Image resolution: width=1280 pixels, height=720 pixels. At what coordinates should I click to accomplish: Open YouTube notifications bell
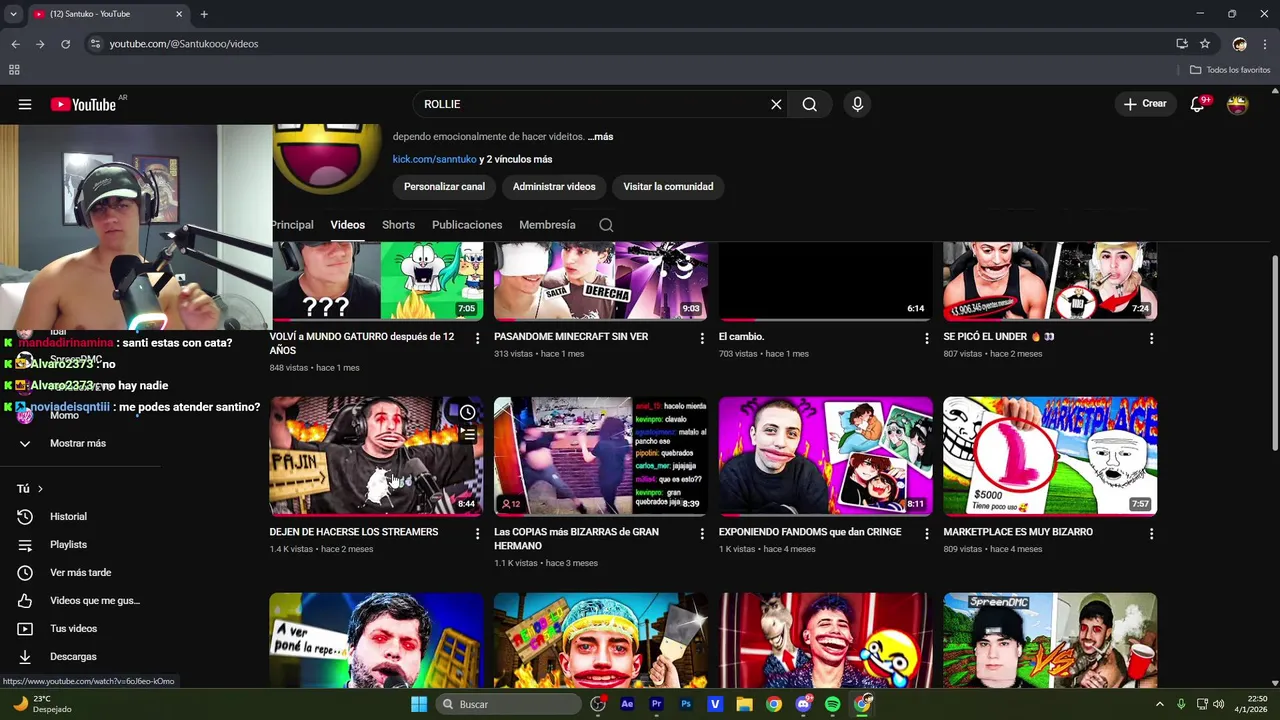tap(1198, 104)
